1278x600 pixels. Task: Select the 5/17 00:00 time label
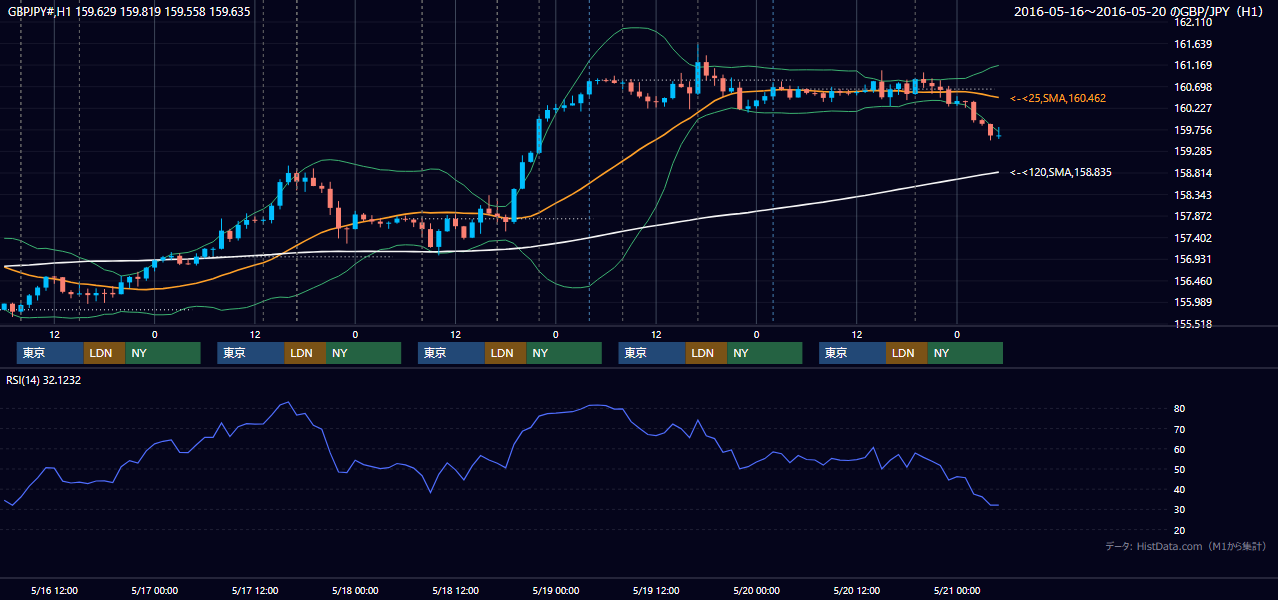click(155, 590)
